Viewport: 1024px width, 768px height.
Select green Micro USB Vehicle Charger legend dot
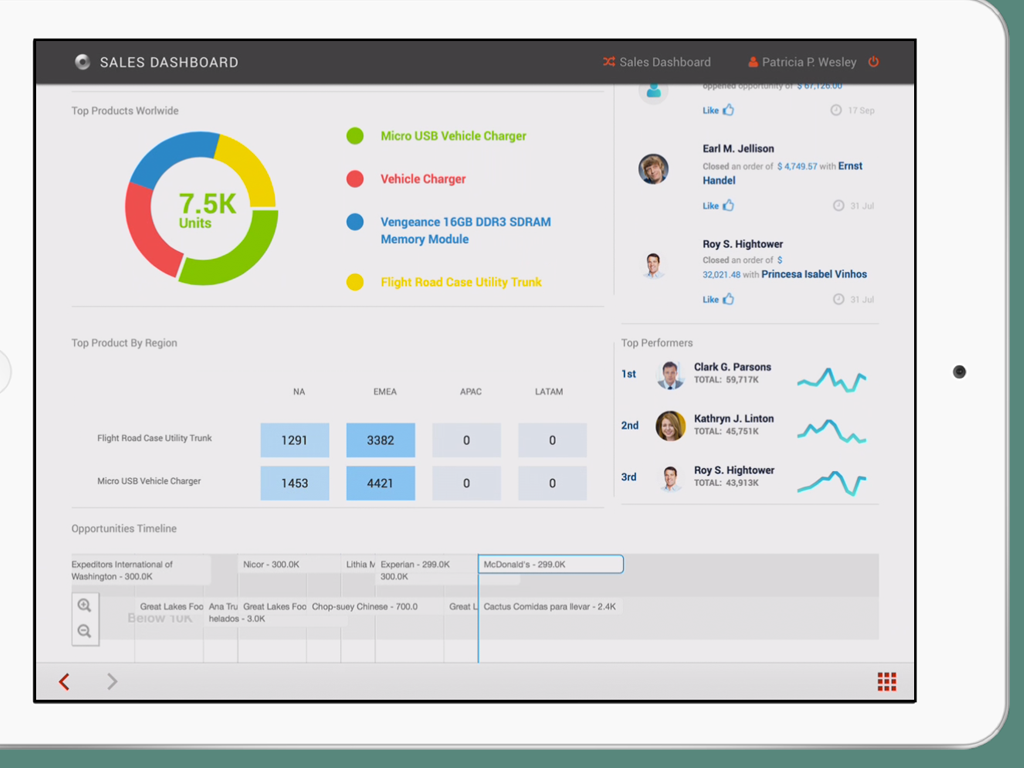(x=355, y=136)
